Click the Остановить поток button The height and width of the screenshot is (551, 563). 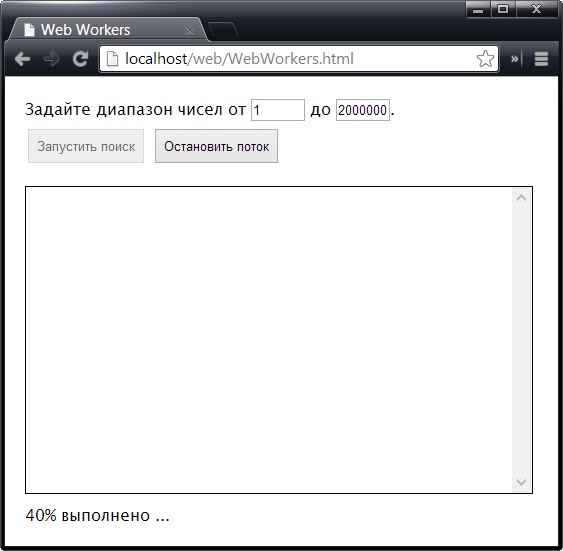click(216, 146)
